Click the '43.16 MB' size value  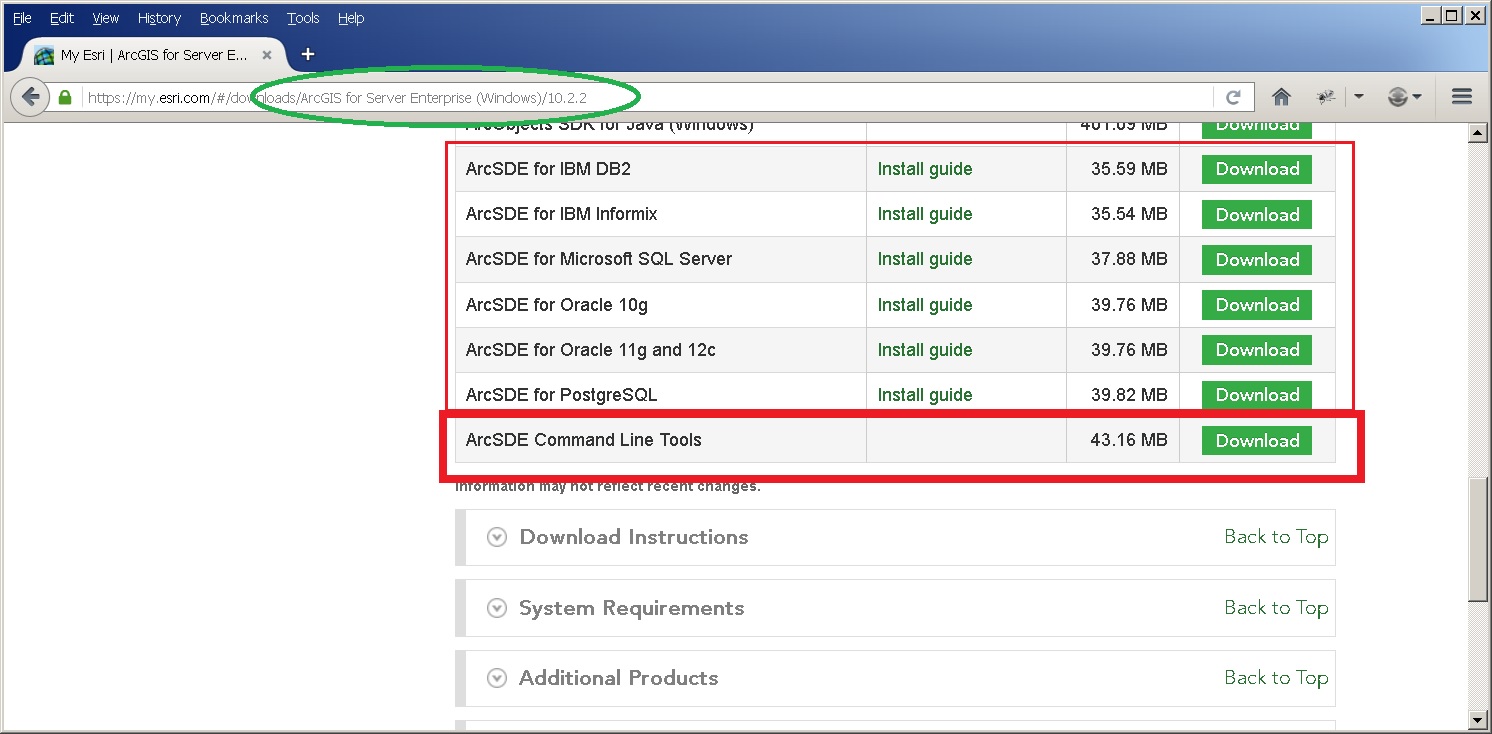click(1129, 440)
